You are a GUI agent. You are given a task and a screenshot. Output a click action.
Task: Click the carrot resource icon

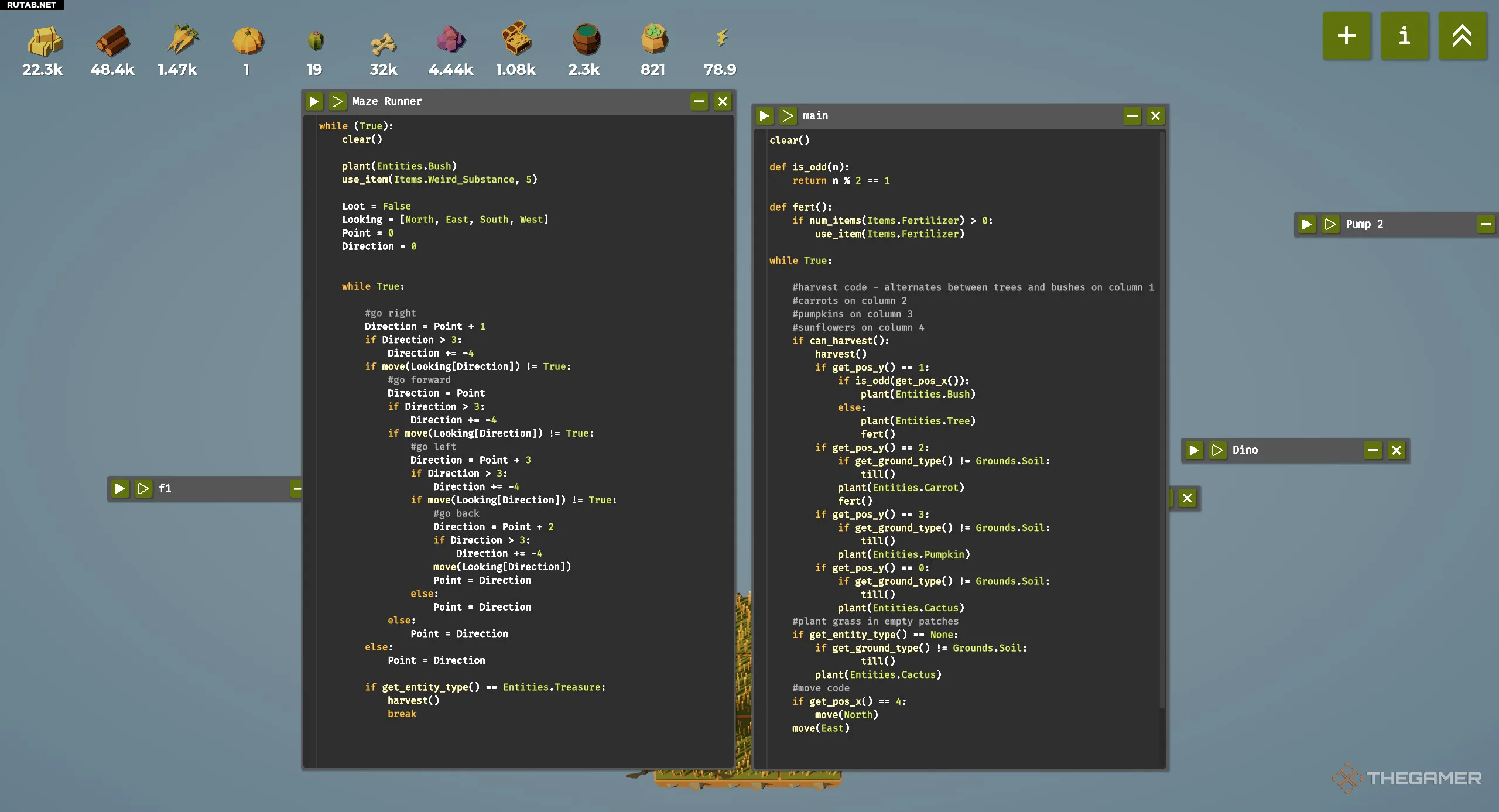(182, 40)
